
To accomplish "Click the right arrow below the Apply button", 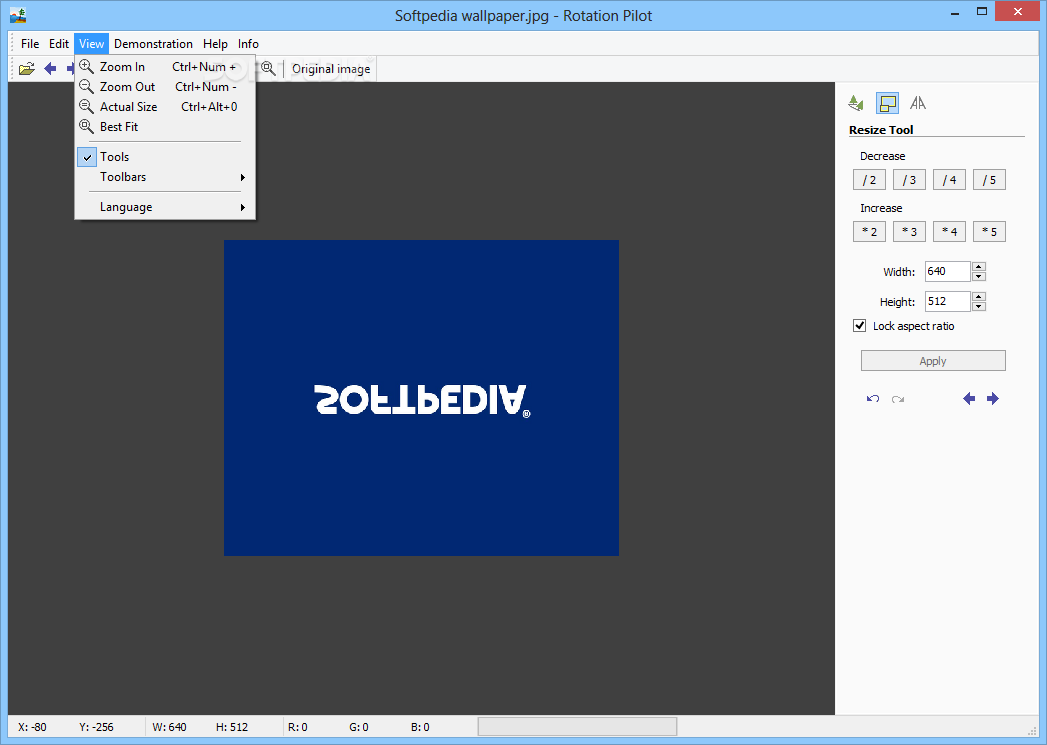I will tap(993, 399).
